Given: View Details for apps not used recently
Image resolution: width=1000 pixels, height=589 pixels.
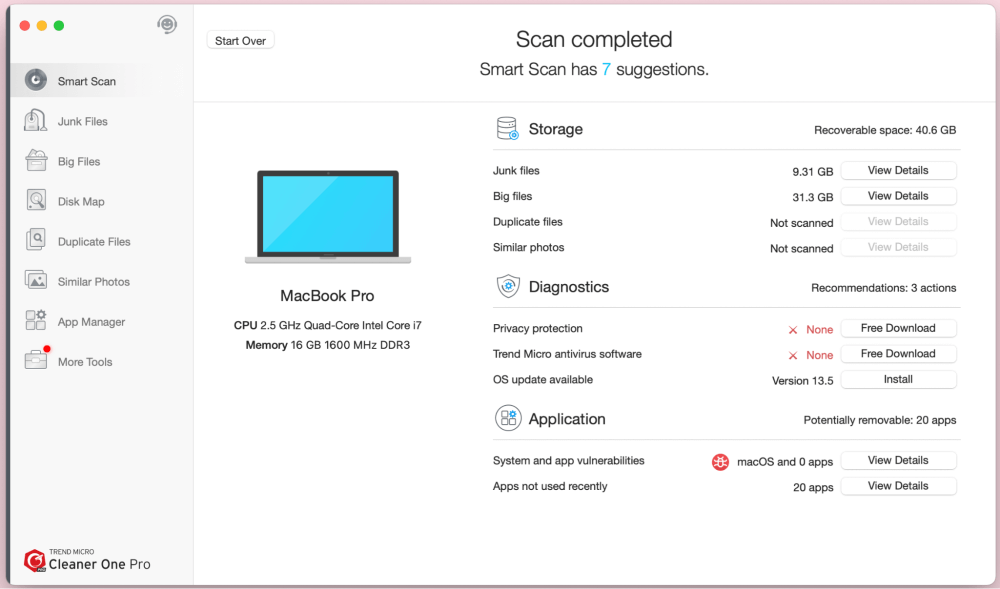Looking at the screenshot, I should [898, 485].
